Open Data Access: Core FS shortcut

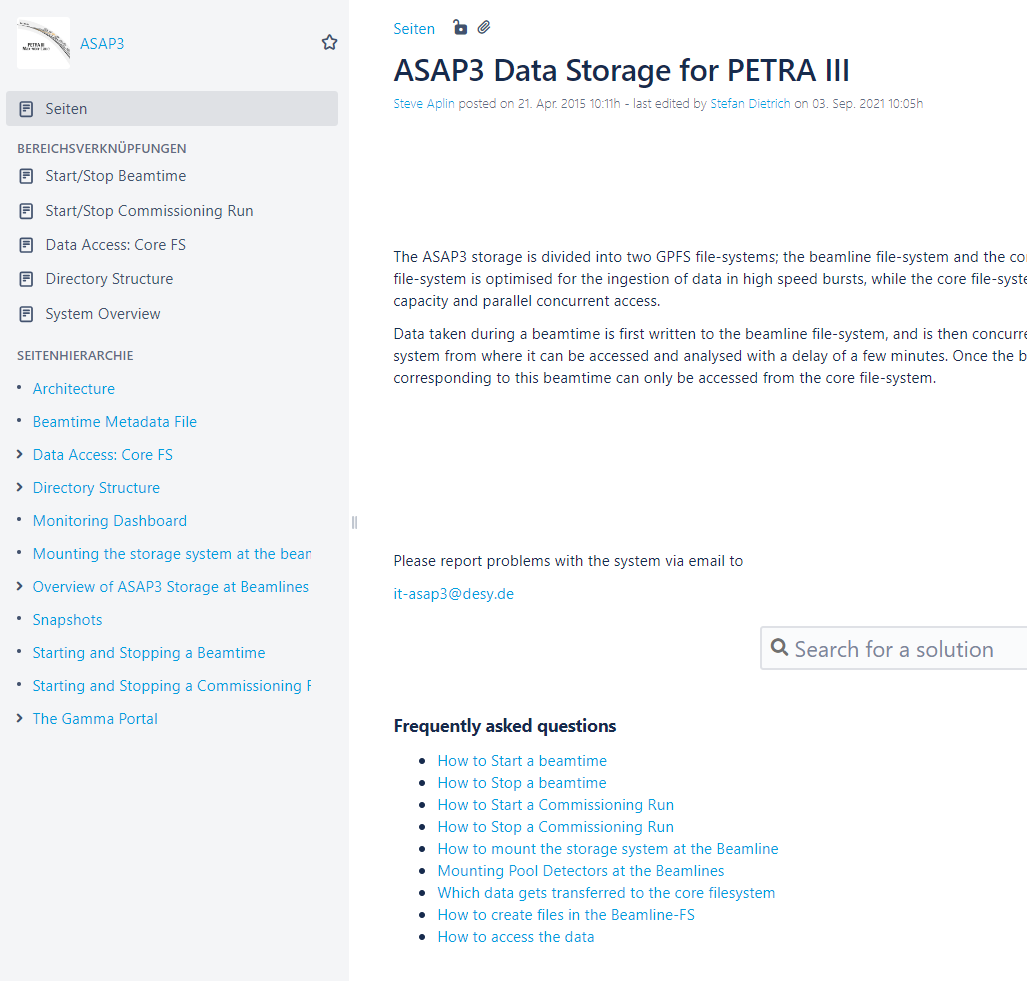click(115, 245)
